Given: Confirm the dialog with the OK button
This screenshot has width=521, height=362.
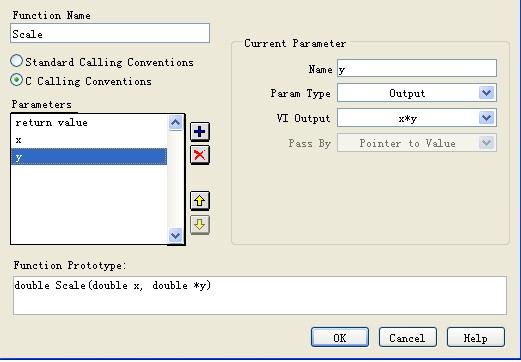Looking at the screenshot, I should (x=340, y=338).
